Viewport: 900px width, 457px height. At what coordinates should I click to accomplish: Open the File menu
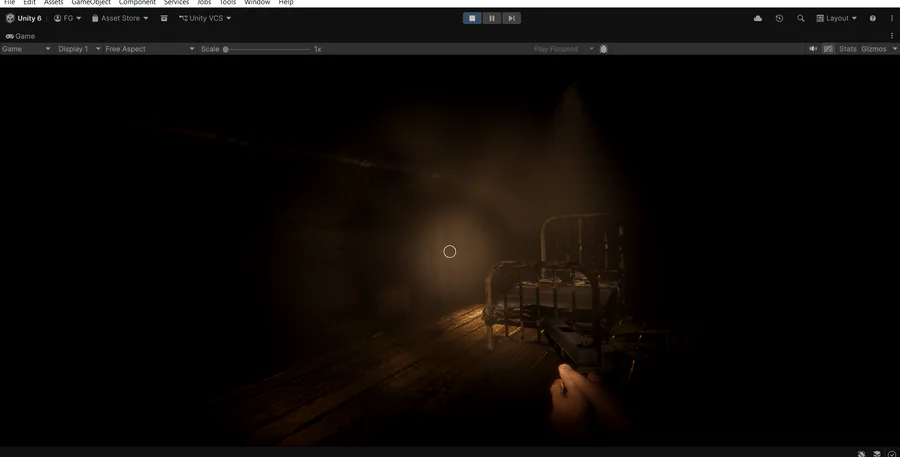tap(9, 2)
